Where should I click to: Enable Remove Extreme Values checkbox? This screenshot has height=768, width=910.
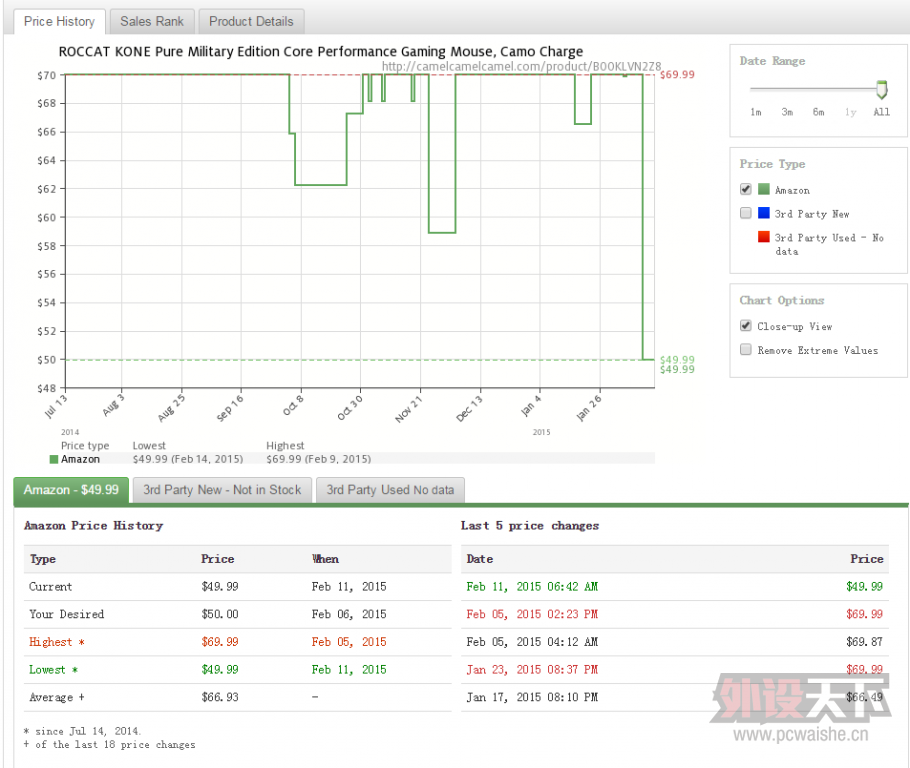pyautogui.click(x=746, y=349)
